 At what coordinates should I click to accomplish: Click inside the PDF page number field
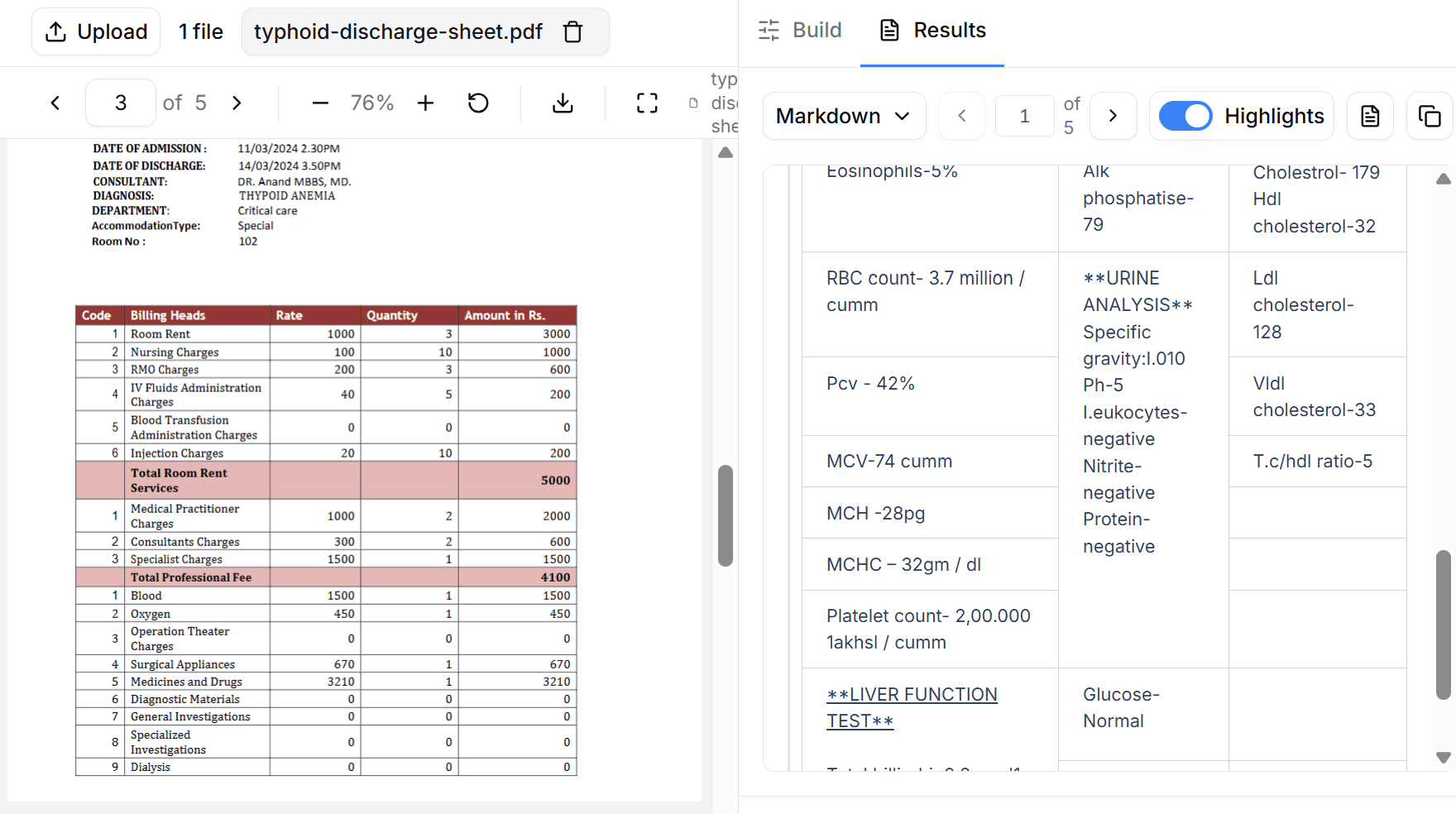click(x=120, y=103)
